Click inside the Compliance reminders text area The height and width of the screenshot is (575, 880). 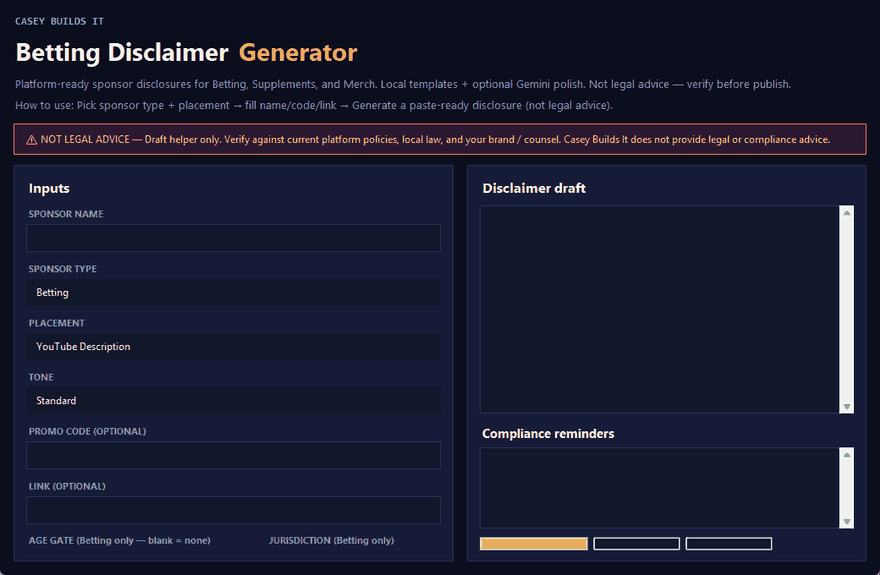[659, 487]
